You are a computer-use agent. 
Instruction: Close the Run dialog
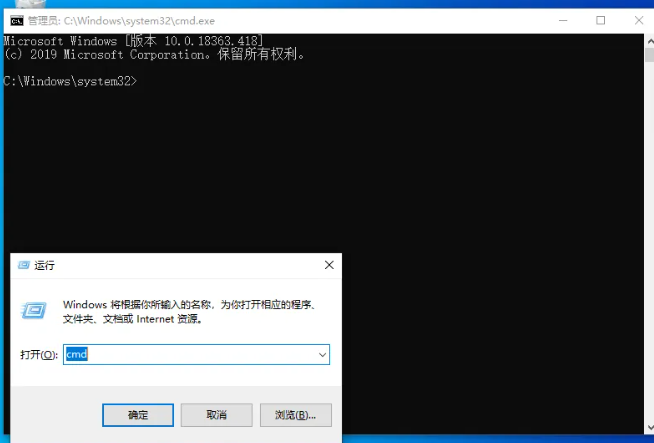pos(329,265)
